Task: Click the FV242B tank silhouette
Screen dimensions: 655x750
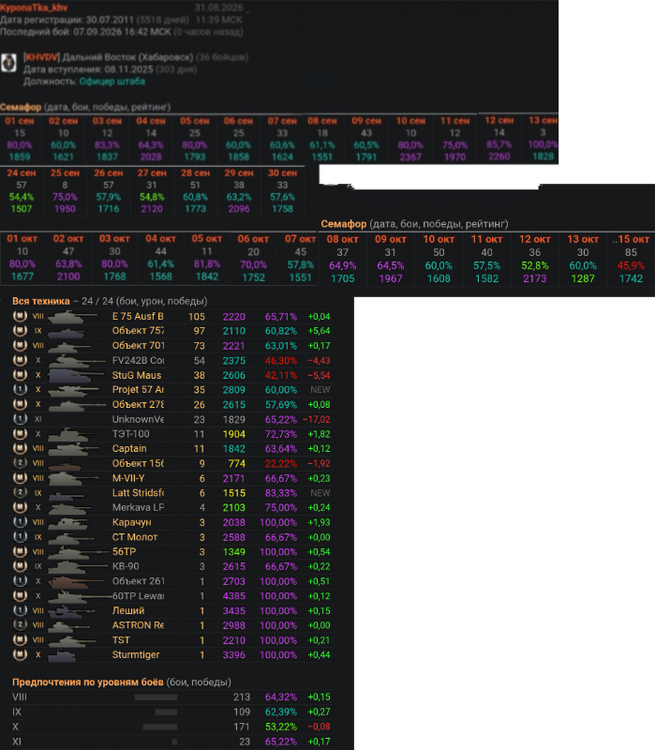Action: [x=77, y=361]
